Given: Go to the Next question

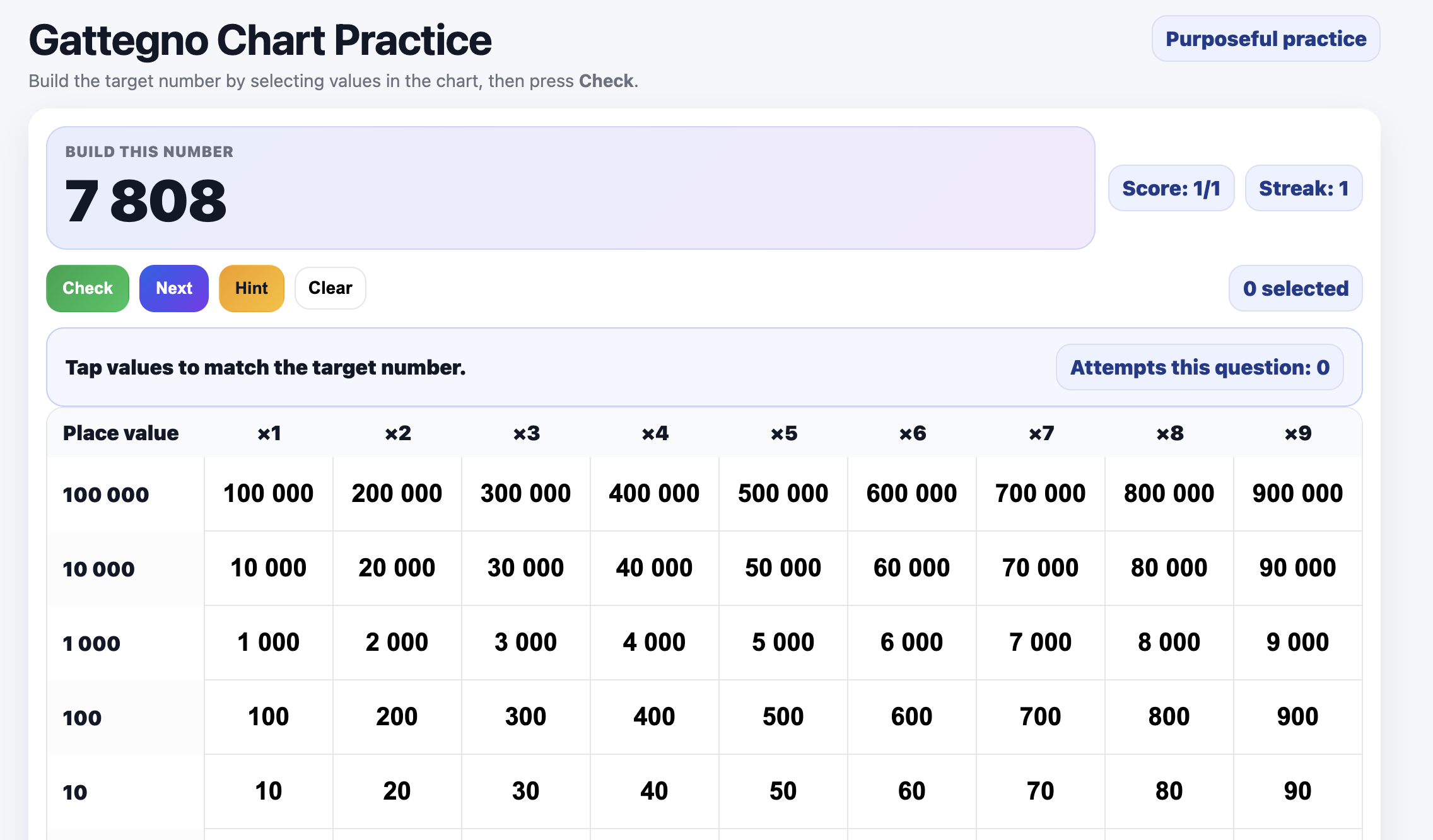Looking at the screenshot, I should point(173,288).
